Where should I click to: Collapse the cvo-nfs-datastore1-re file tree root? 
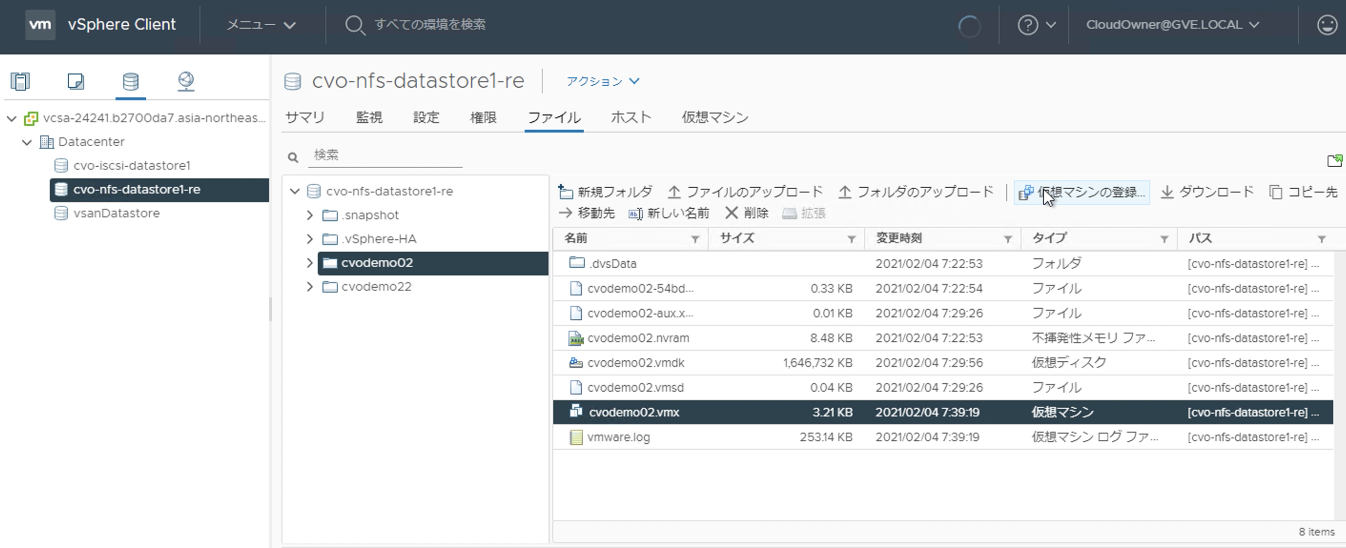295,191
